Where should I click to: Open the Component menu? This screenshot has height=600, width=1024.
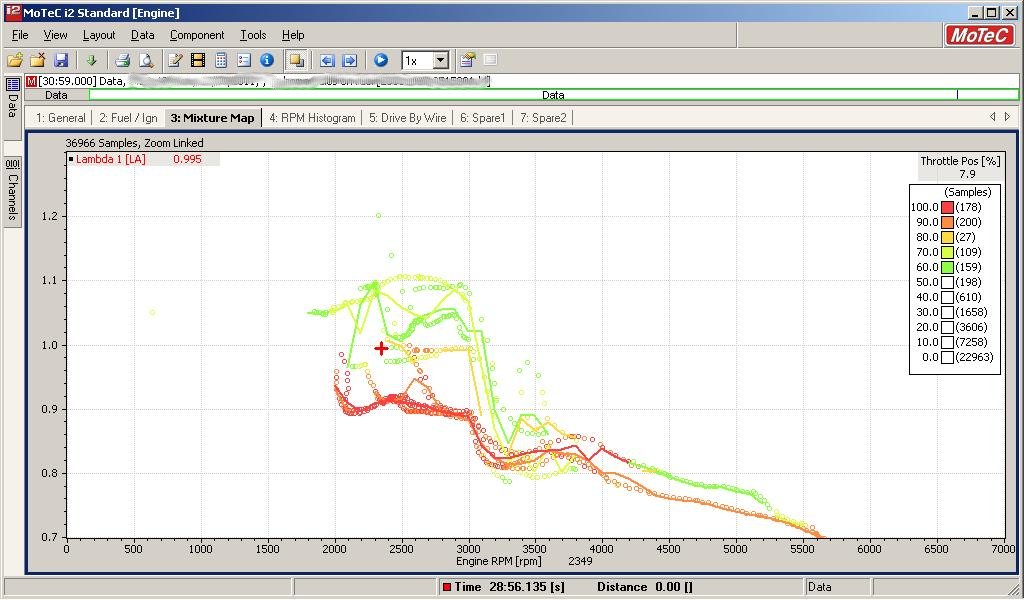point(197,35)
